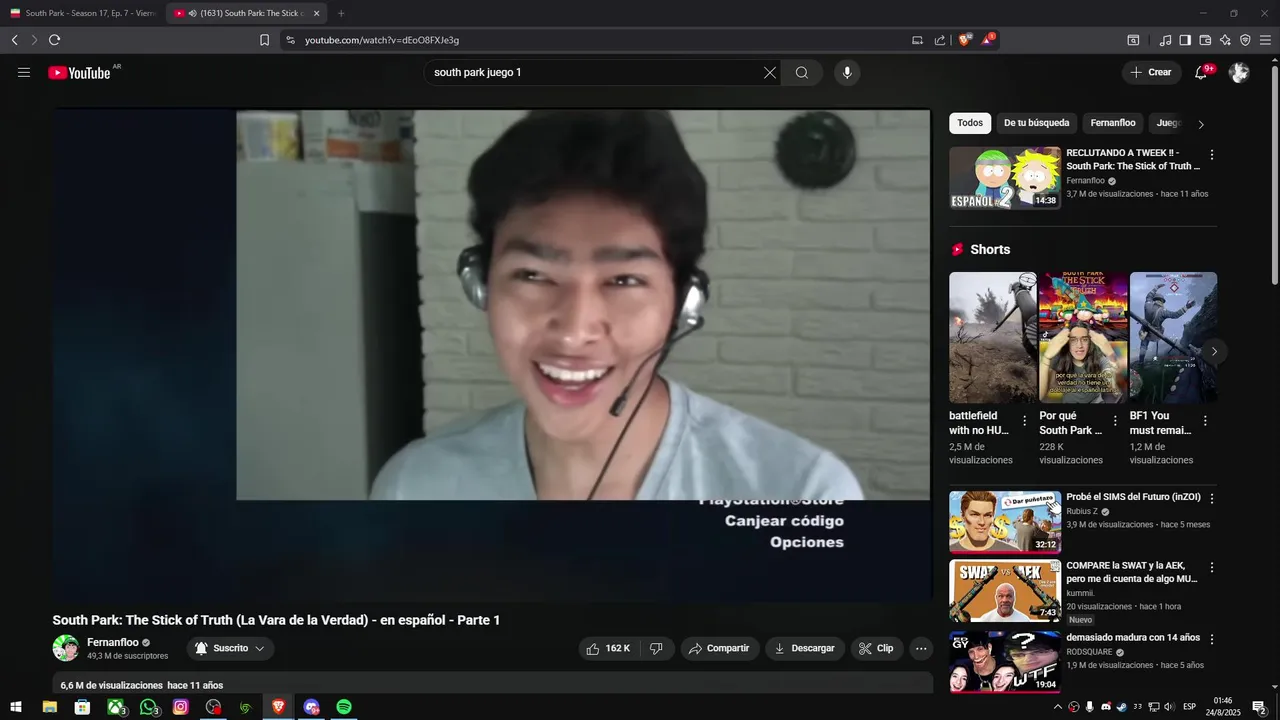
Task: Switch to South Park Season 17 tab
Action: click(83, 13)
